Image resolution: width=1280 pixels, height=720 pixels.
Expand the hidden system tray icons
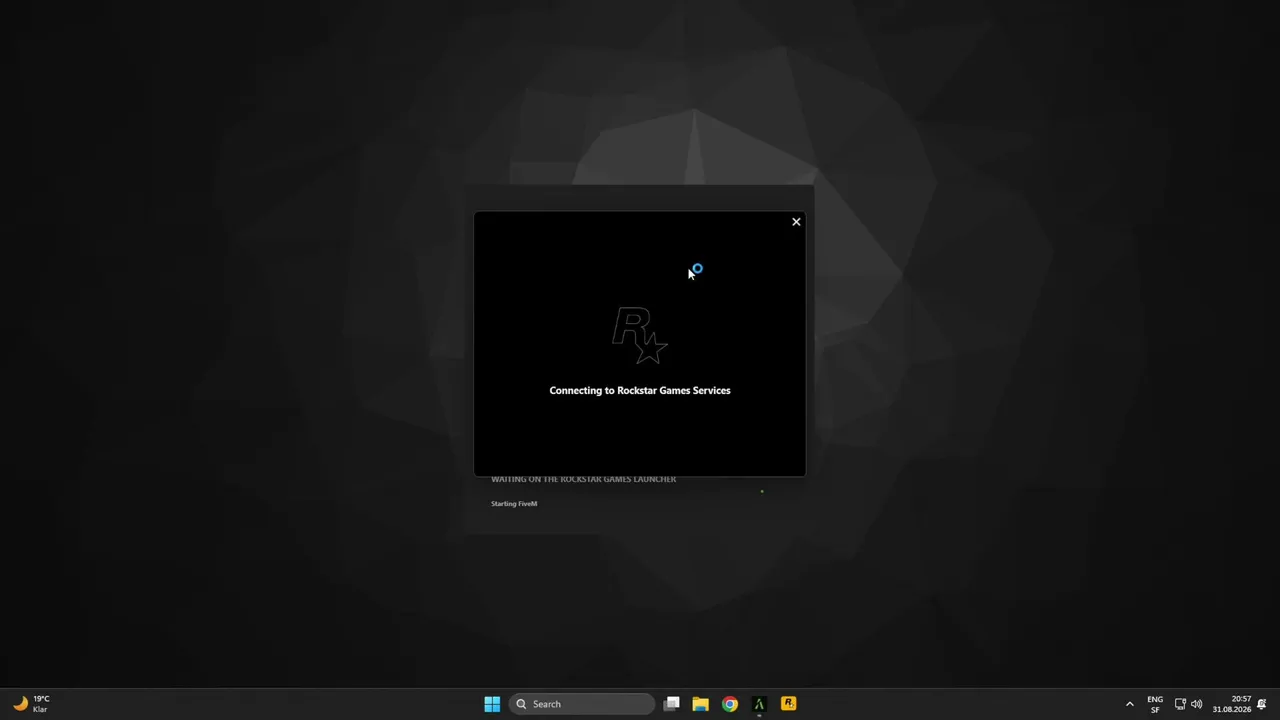[1130, 704]
